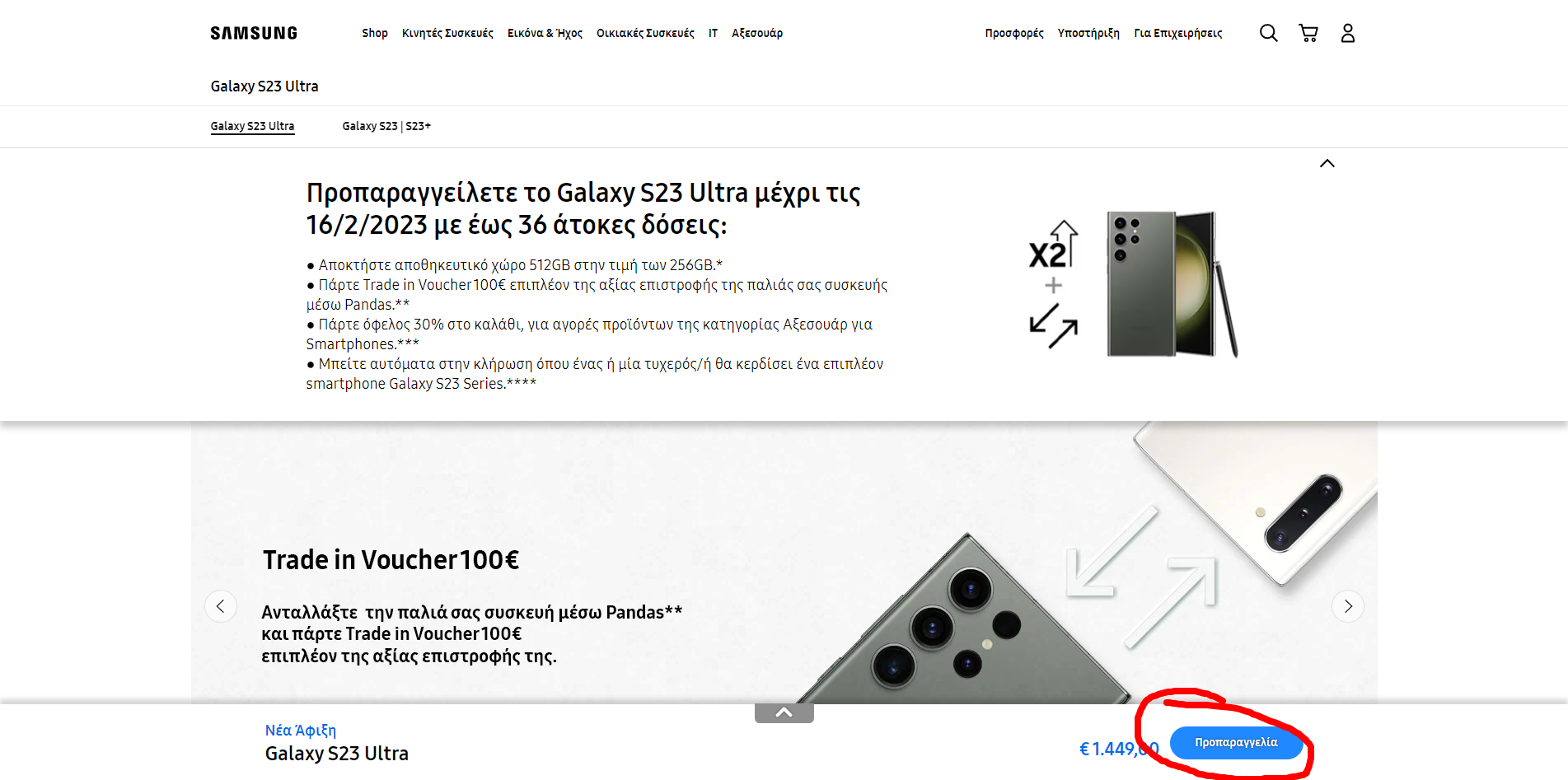Collapse the pre-order promo banner chevron
Viewport: 1568px width, 780px height.
(1327, 163)
